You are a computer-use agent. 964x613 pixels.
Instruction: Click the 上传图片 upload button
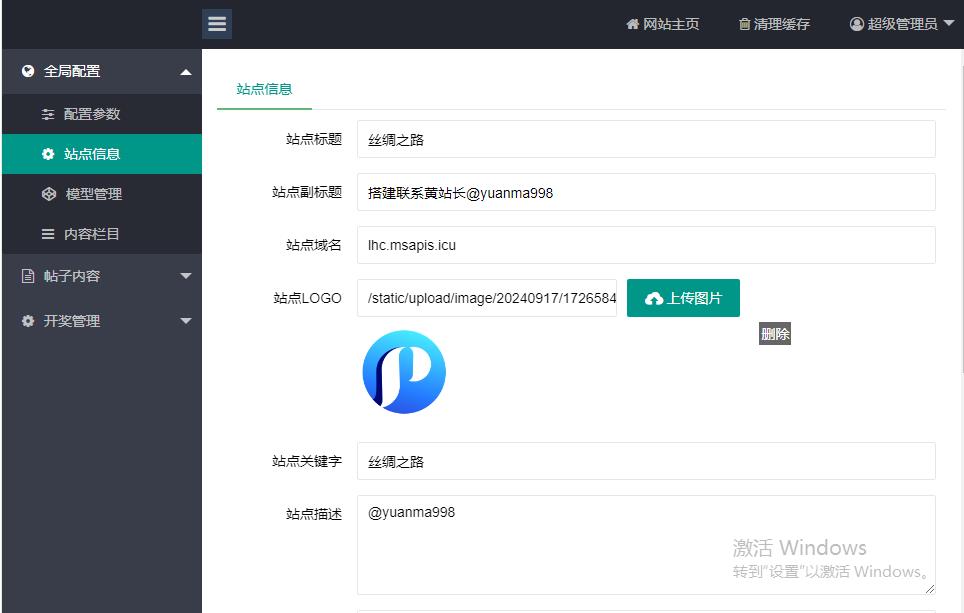(683, 298)
